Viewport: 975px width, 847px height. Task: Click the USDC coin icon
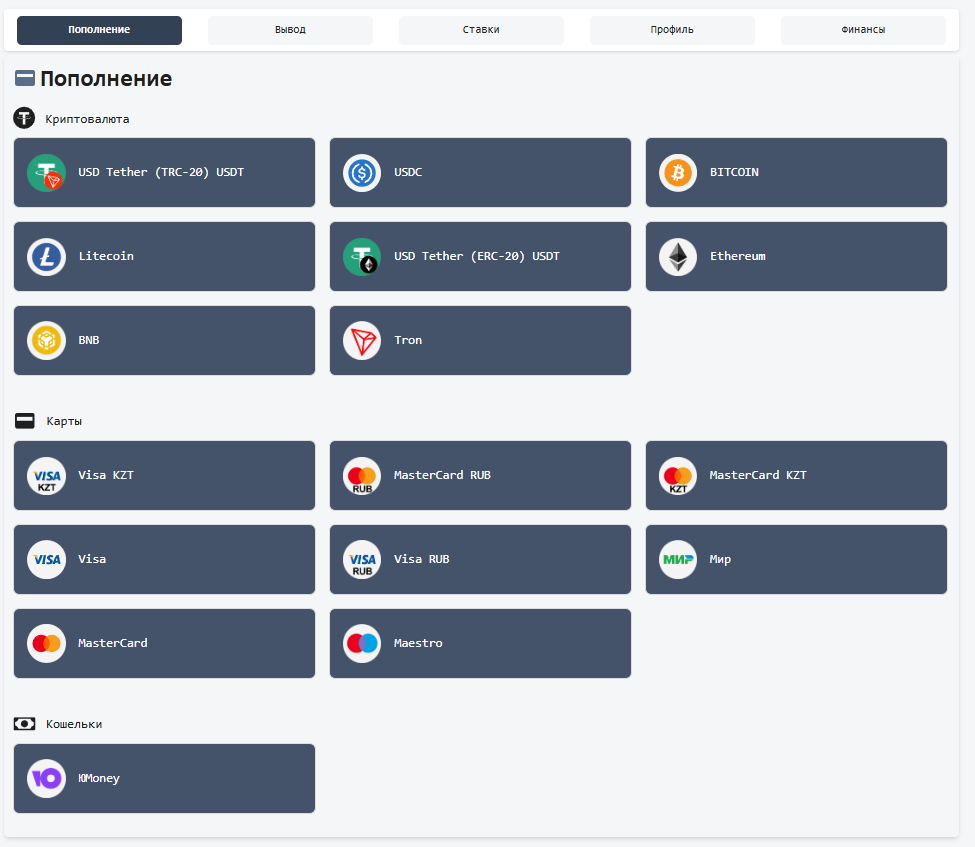[361, 172]
